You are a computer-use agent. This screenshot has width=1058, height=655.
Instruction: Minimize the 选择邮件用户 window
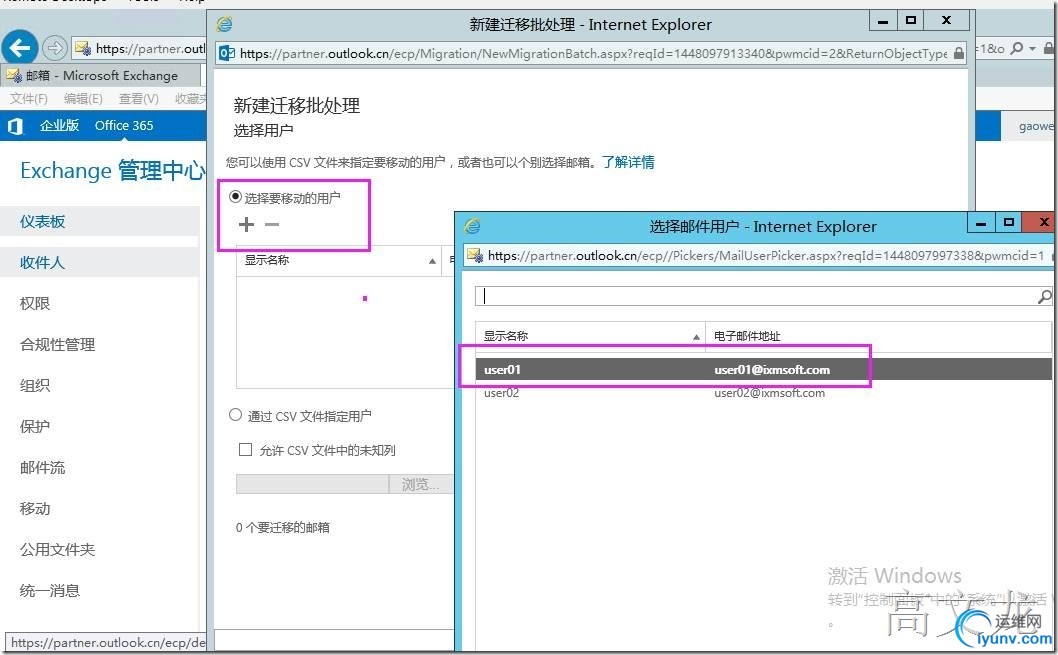pos(981,223)
